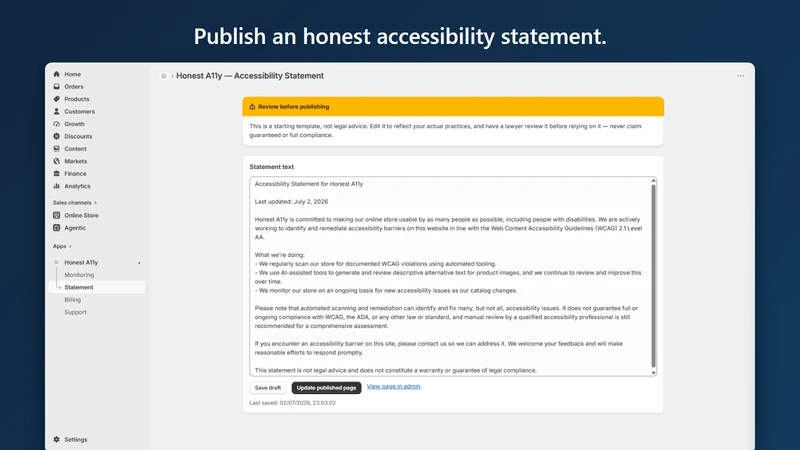Click the scrollbar down arrow in text area
Screen dimensions: 800x450
click(653, 373)
